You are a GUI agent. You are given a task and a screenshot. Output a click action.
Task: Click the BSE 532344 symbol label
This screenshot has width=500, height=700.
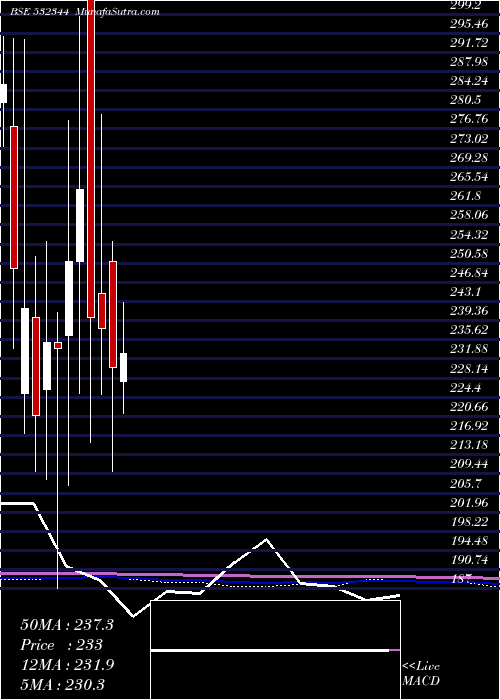[x=40, y=12]
